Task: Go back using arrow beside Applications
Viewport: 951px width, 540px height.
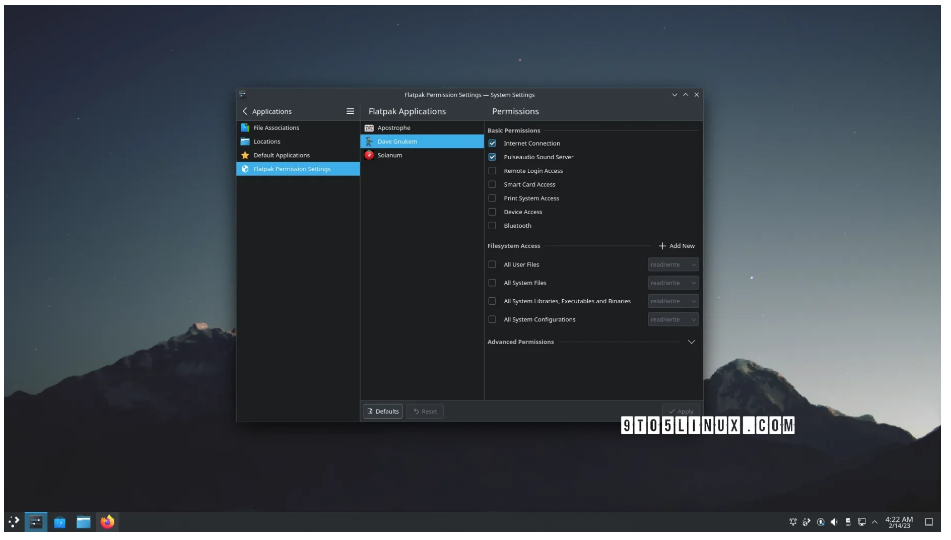Action: 245,112
